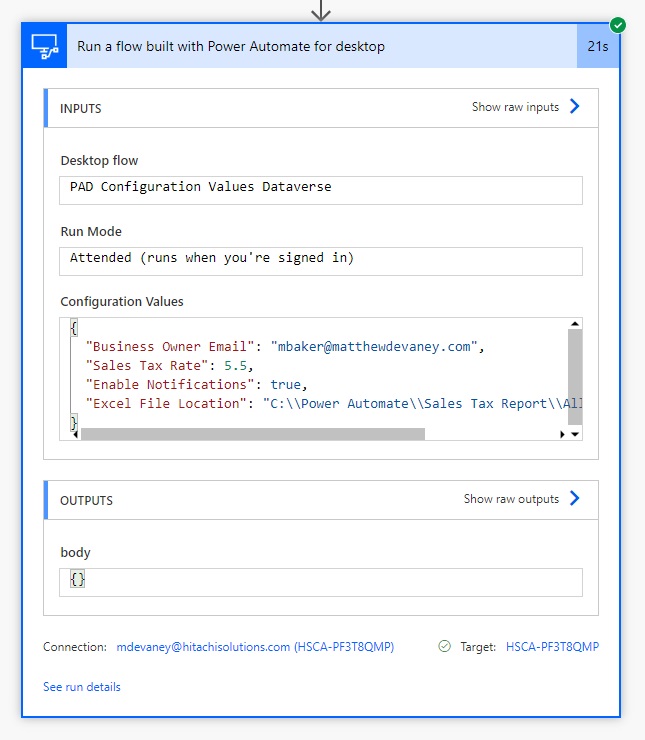645x740 pixels.
Task: Click the chevron beside Show raw inputs
Action: pyautogui.click(x=574, y=107)
